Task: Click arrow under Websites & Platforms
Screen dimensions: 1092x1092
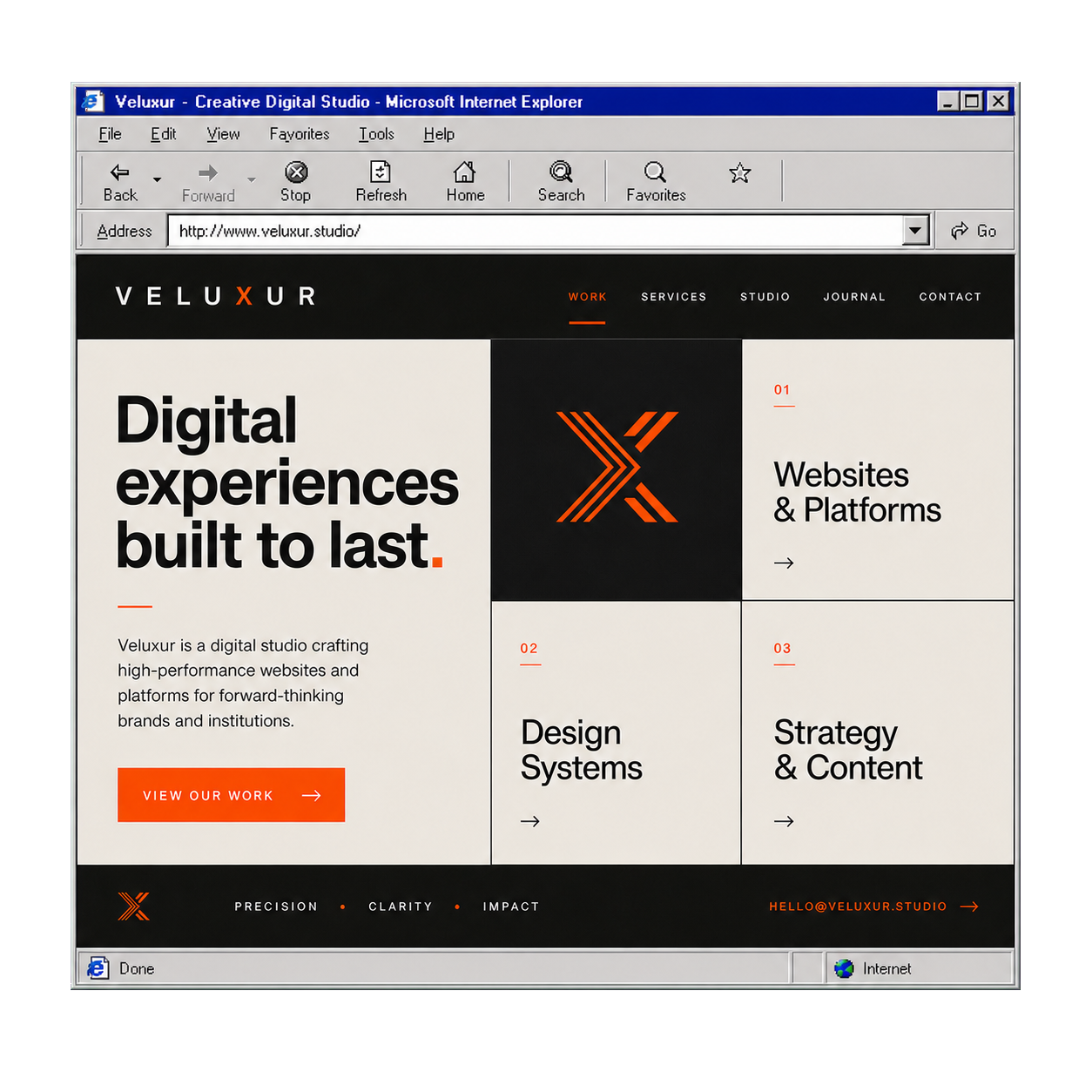Action: coord(784,563)
